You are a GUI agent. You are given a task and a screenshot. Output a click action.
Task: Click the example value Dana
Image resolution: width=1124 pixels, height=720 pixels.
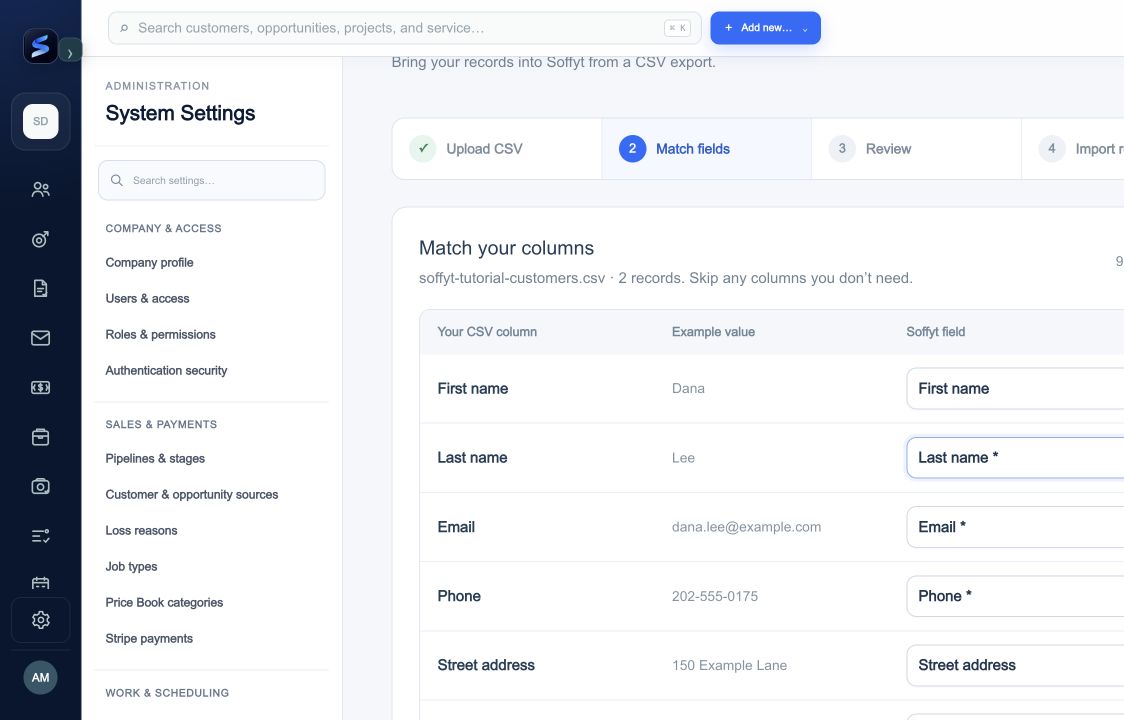[x=688, y=388]
